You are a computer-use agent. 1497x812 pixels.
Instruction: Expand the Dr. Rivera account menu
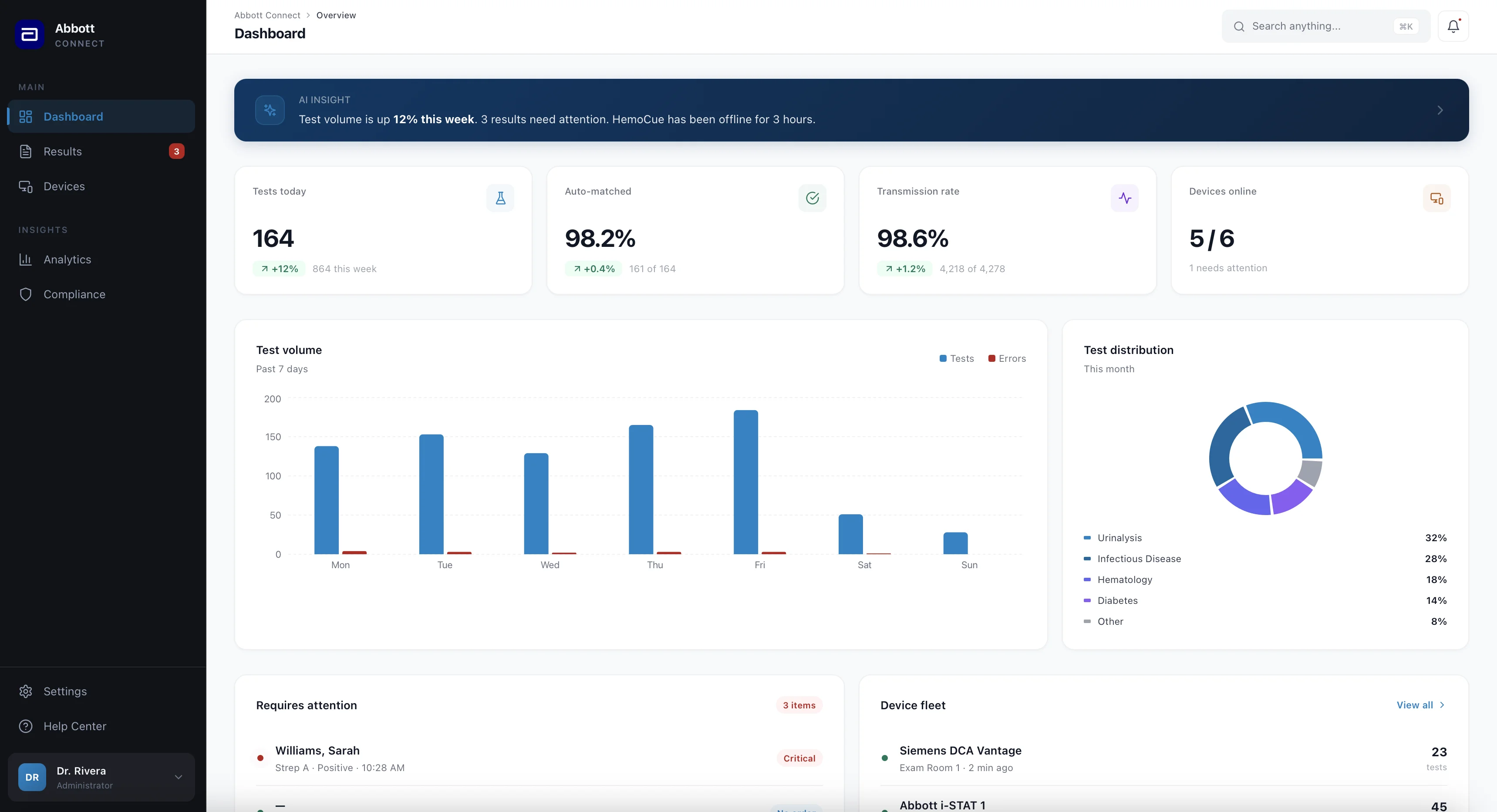point(179,777)
